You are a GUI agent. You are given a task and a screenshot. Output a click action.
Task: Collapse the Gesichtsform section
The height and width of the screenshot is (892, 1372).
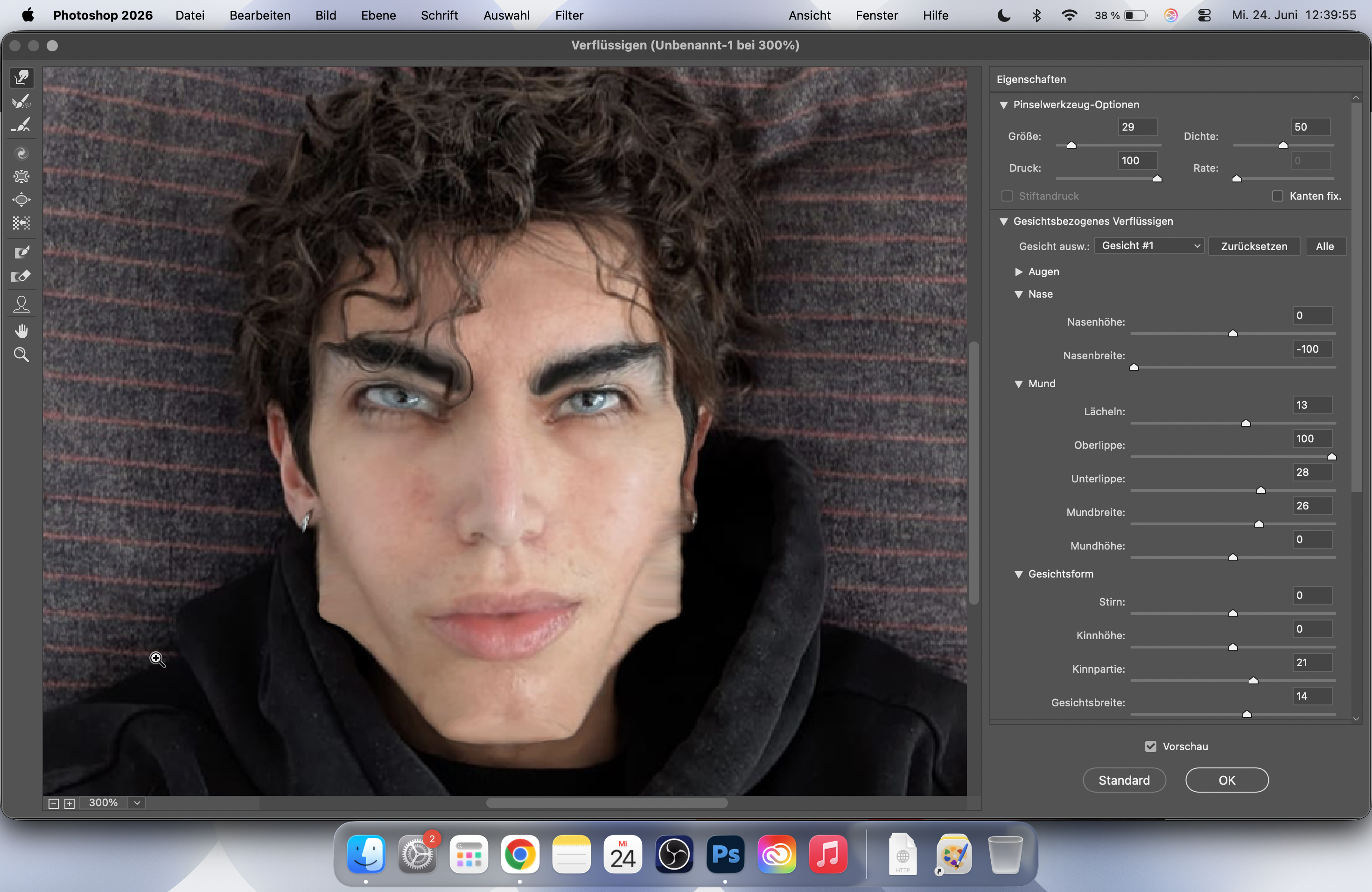(x=1019, y=574)
